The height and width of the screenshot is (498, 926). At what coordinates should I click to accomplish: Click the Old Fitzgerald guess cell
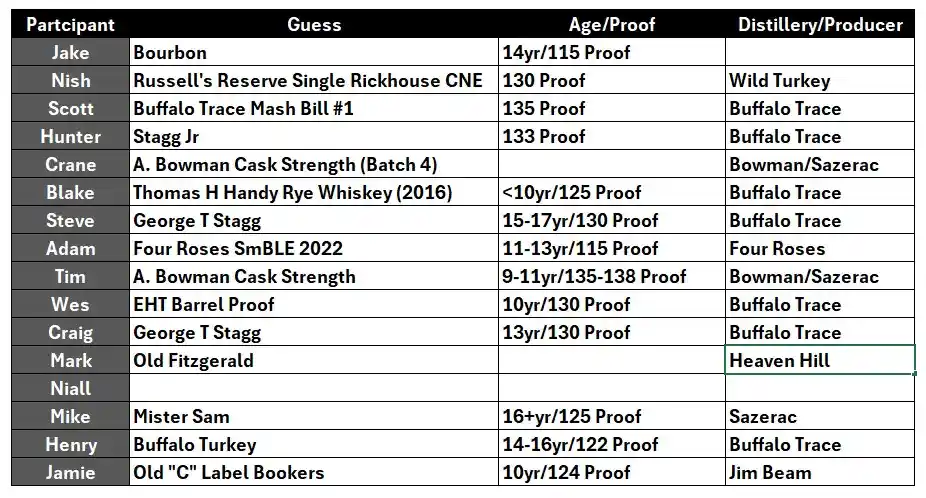pyautogui.click(x=313, y=360)
